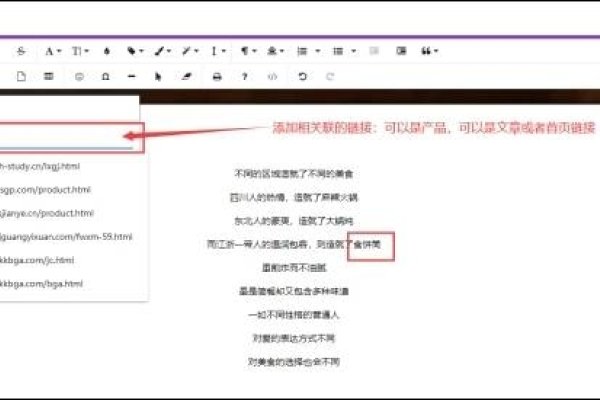Open the font family dropdown
This screenshot has width=600, height=400.
[x=53, y=51]
